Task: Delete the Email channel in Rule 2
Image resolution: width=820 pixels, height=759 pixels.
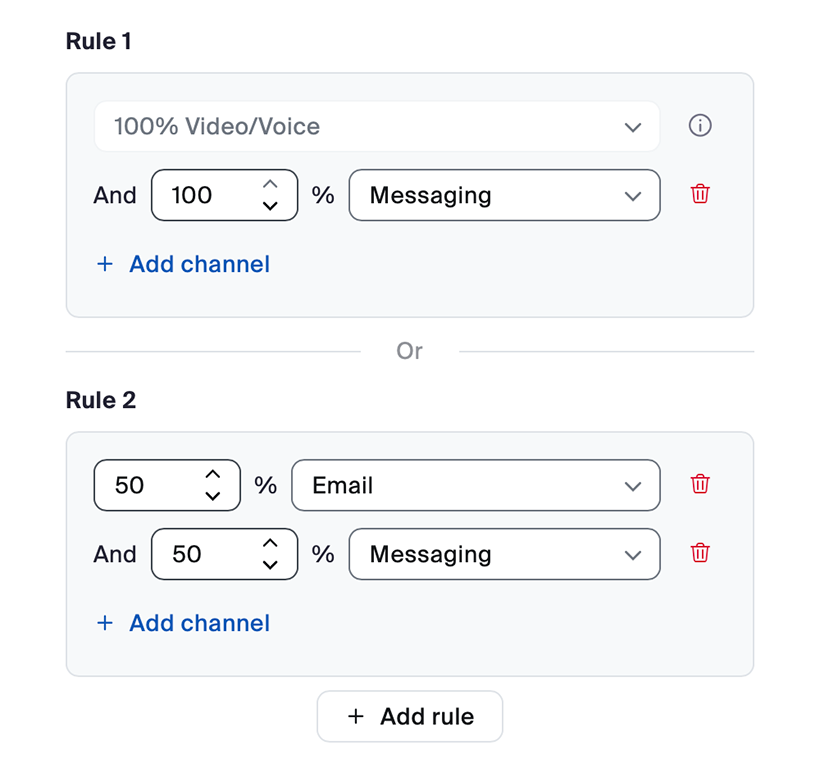Action: pos(700,484)
